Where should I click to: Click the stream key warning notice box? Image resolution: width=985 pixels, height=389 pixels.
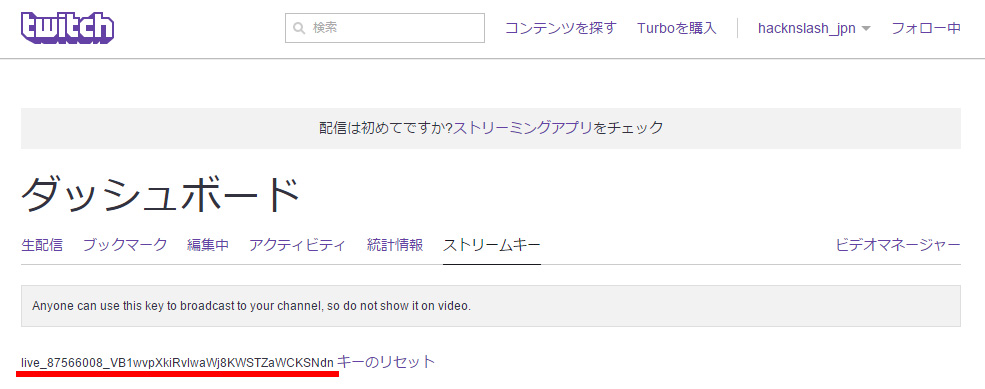coord(491,306)
